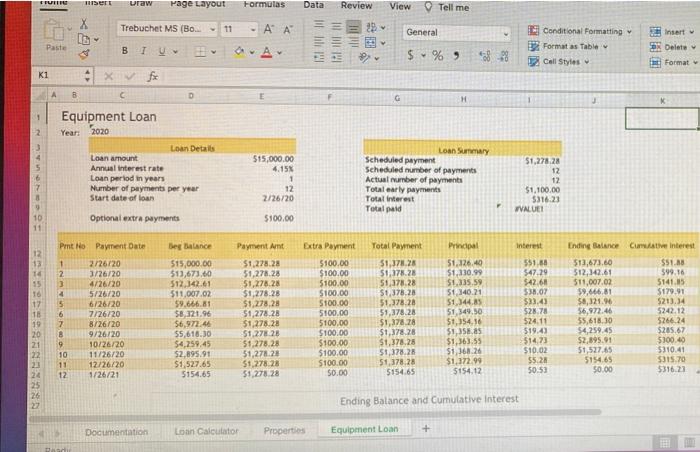Increase indent icon
The height and width of the screenshot is (452, 700).
[x=336, y=58]
